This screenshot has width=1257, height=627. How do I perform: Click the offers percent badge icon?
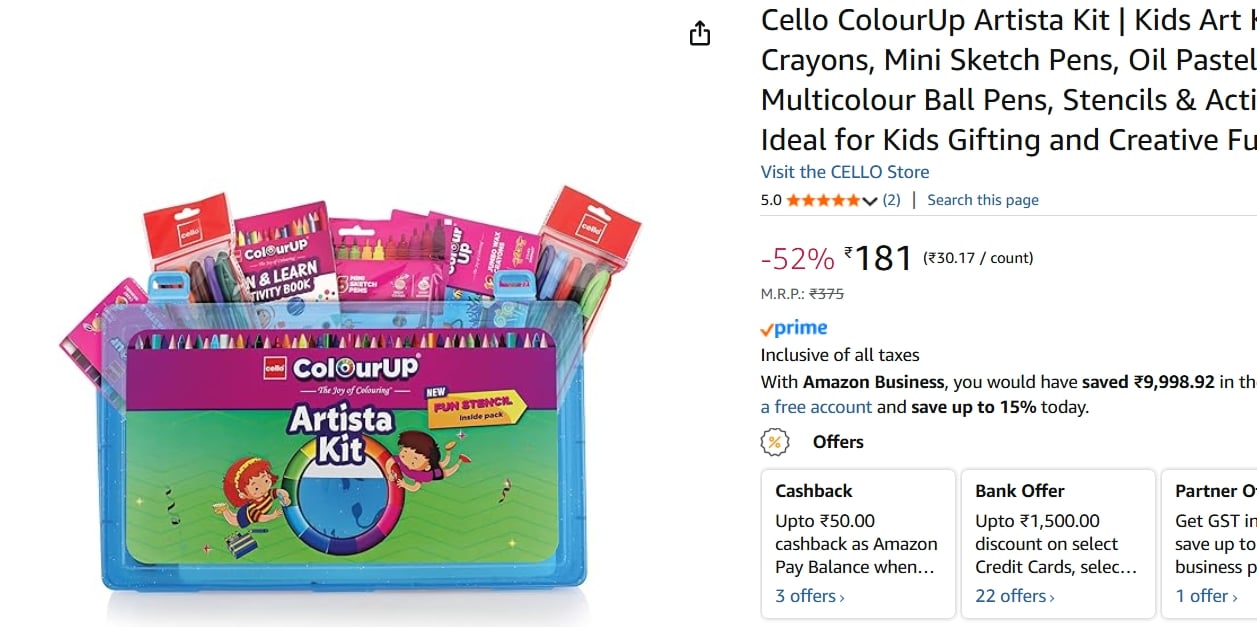(x=775, y=442)
